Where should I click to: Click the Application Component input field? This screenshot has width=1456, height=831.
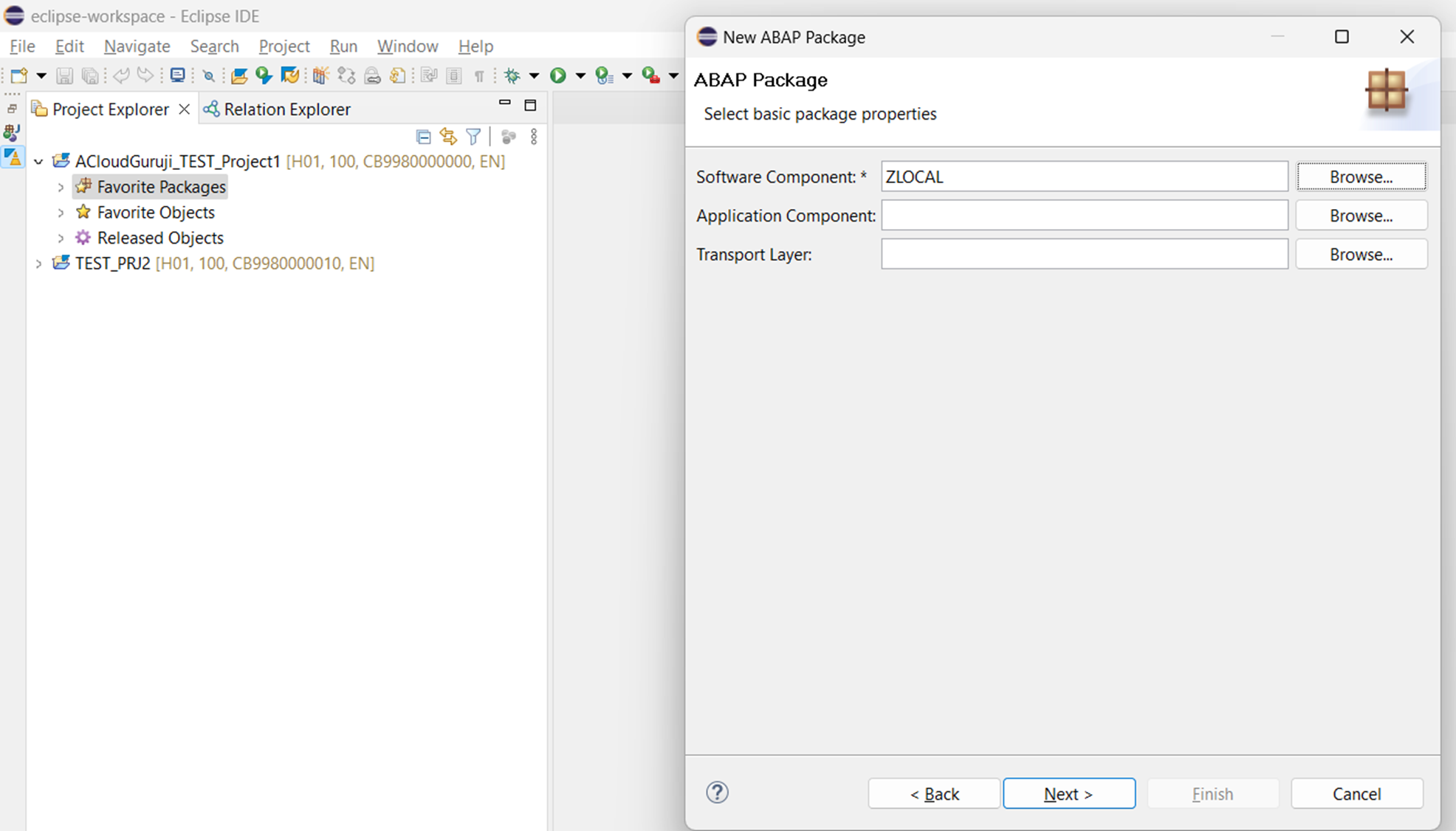click(x=1084, y=216)
